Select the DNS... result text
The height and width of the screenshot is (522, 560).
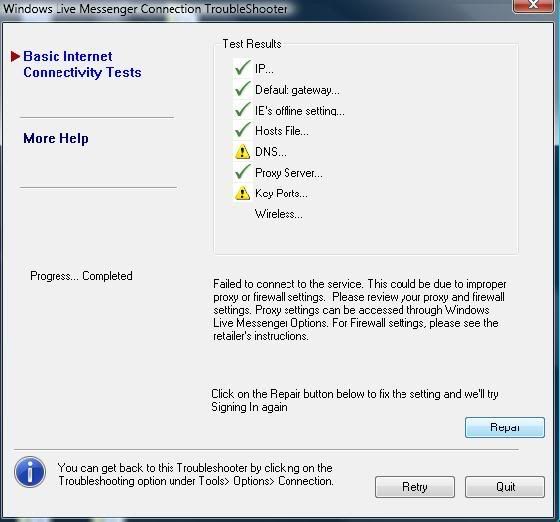[x=271, y=152]
